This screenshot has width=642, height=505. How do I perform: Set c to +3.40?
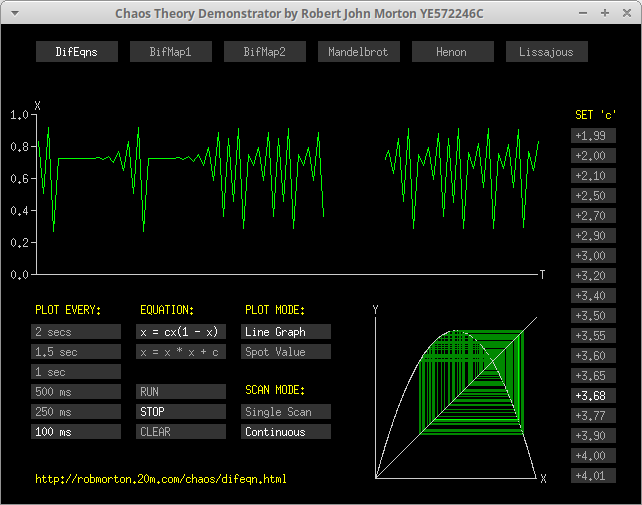click(x=593, y=296)
